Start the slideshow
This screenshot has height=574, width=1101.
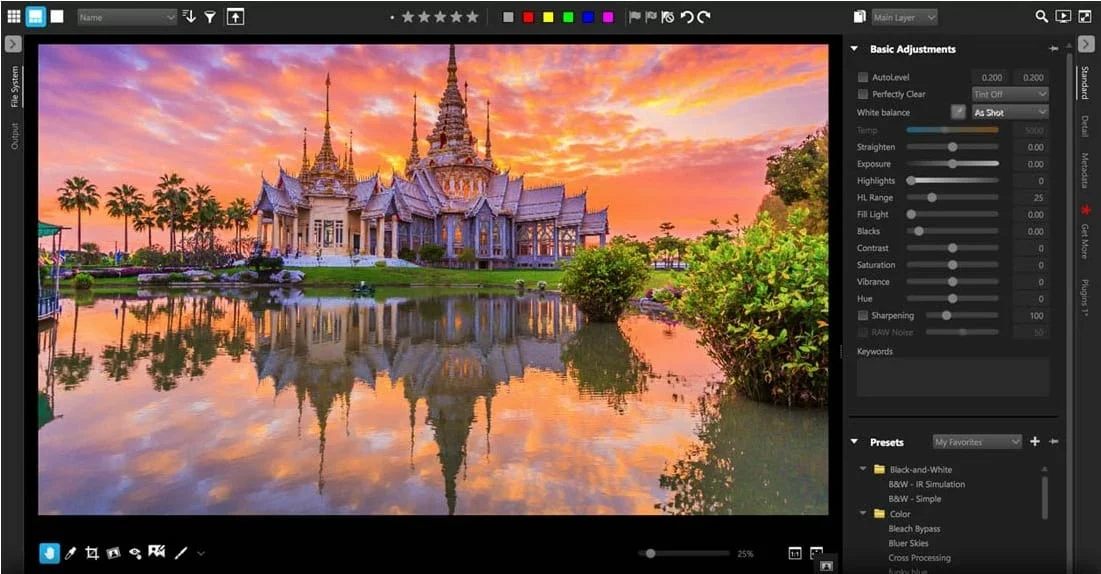[1064, 16]
